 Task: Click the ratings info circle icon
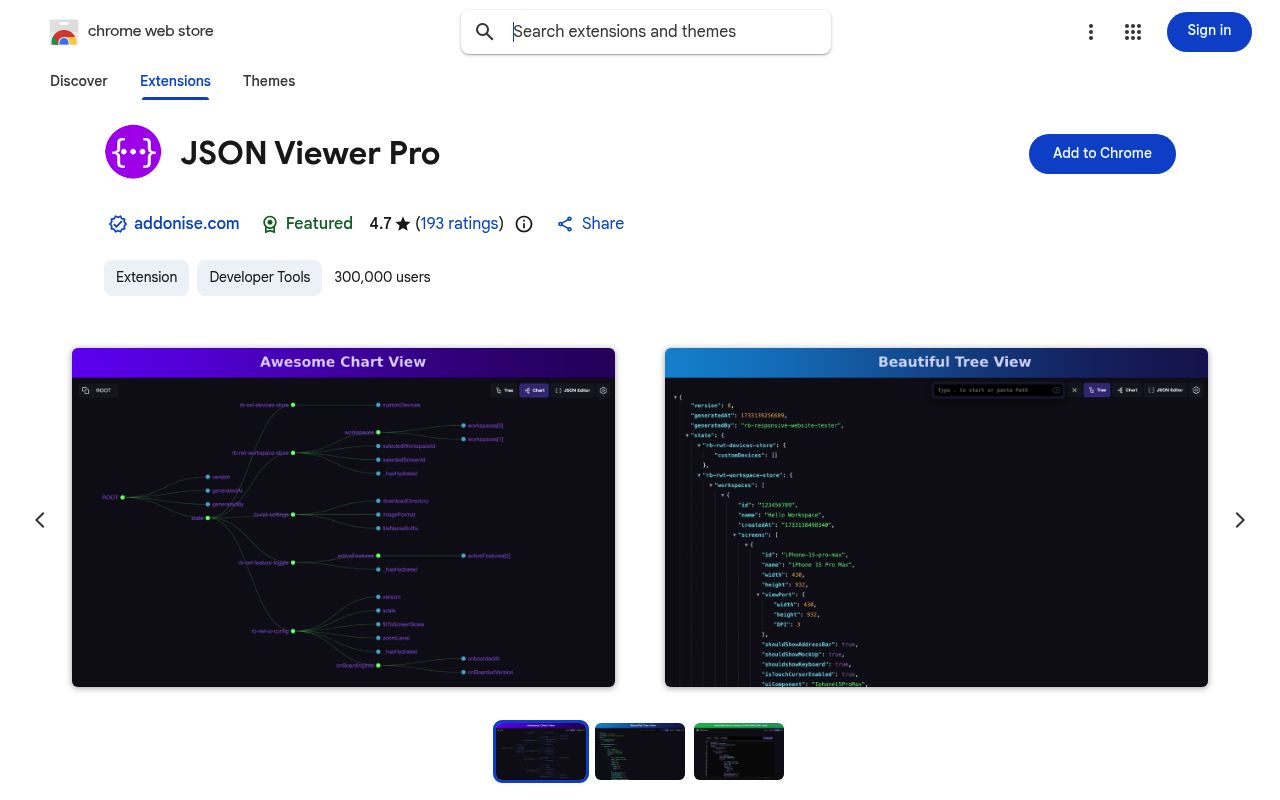(524, 224)
